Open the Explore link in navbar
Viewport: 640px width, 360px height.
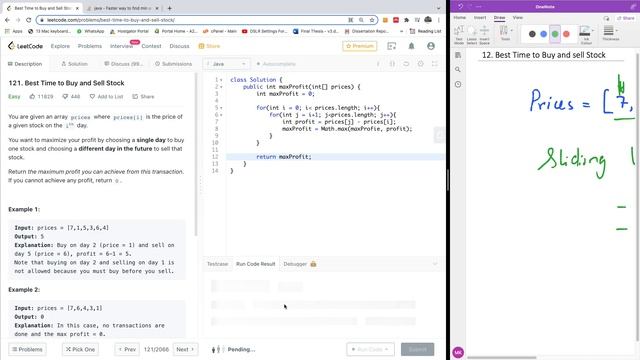pyautogui.click(x=60, y=46)
